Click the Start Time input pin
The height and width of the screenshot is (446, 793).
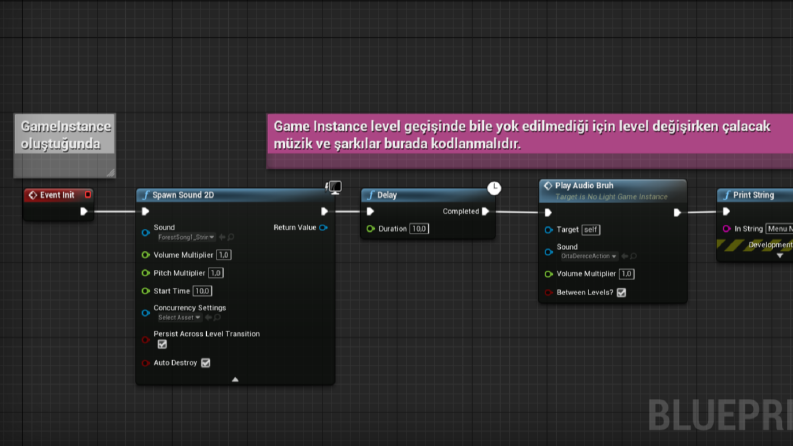146,291
